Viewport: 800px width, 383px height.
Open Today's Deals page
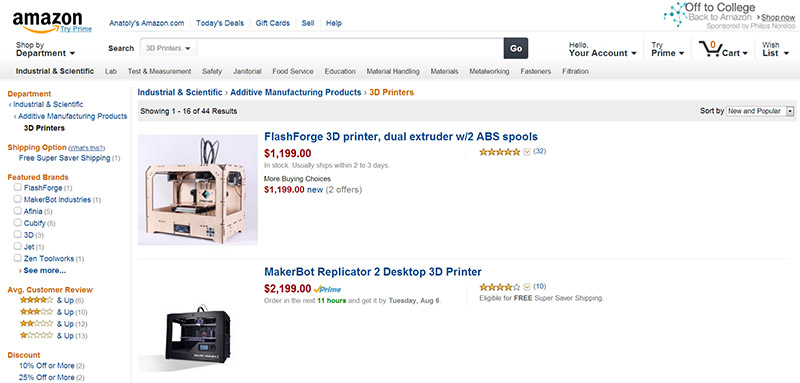[x=220, y=23]
